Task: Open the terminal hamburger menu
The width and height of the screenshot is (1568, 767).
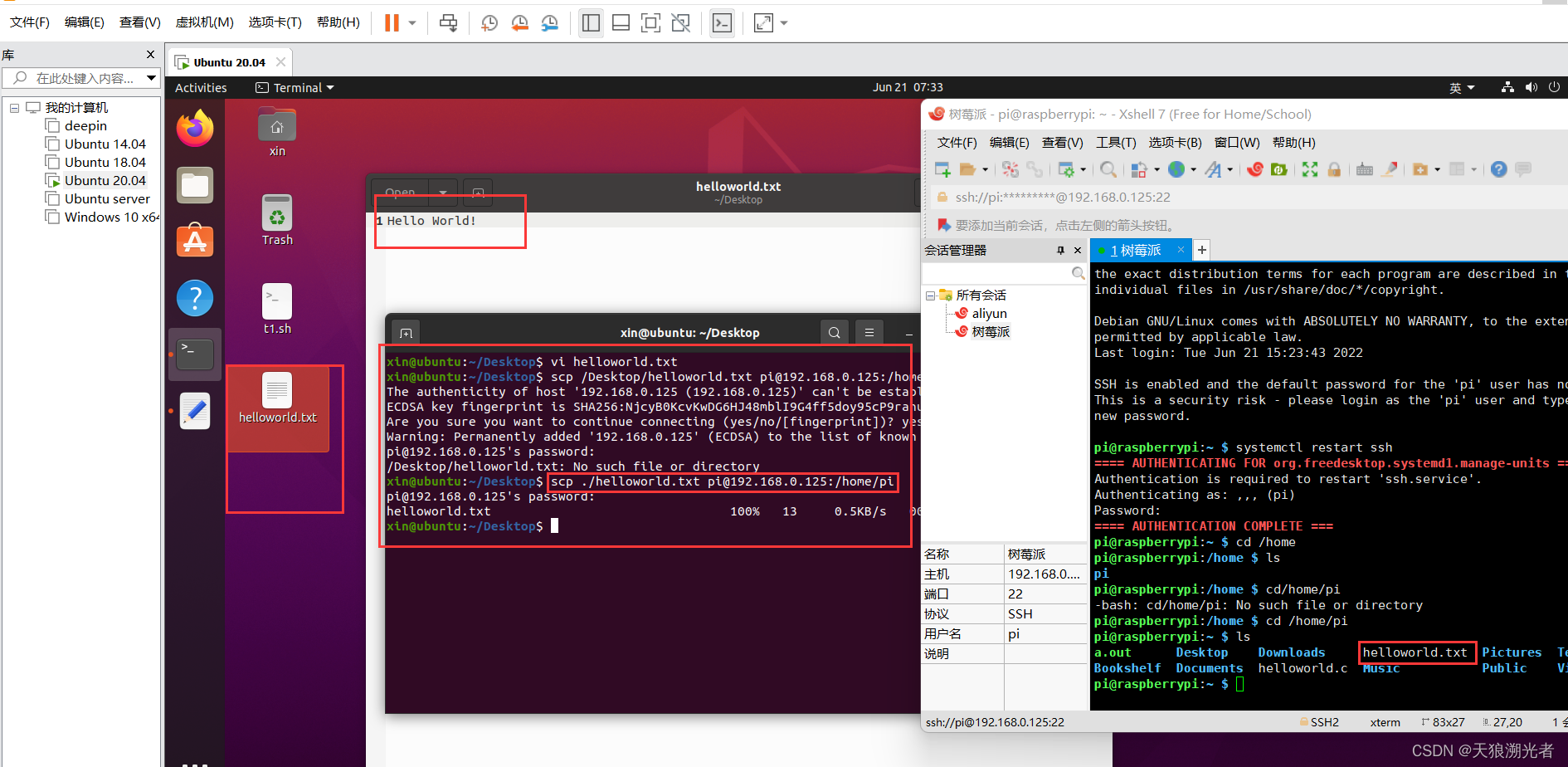Action: tap(869, 333)
